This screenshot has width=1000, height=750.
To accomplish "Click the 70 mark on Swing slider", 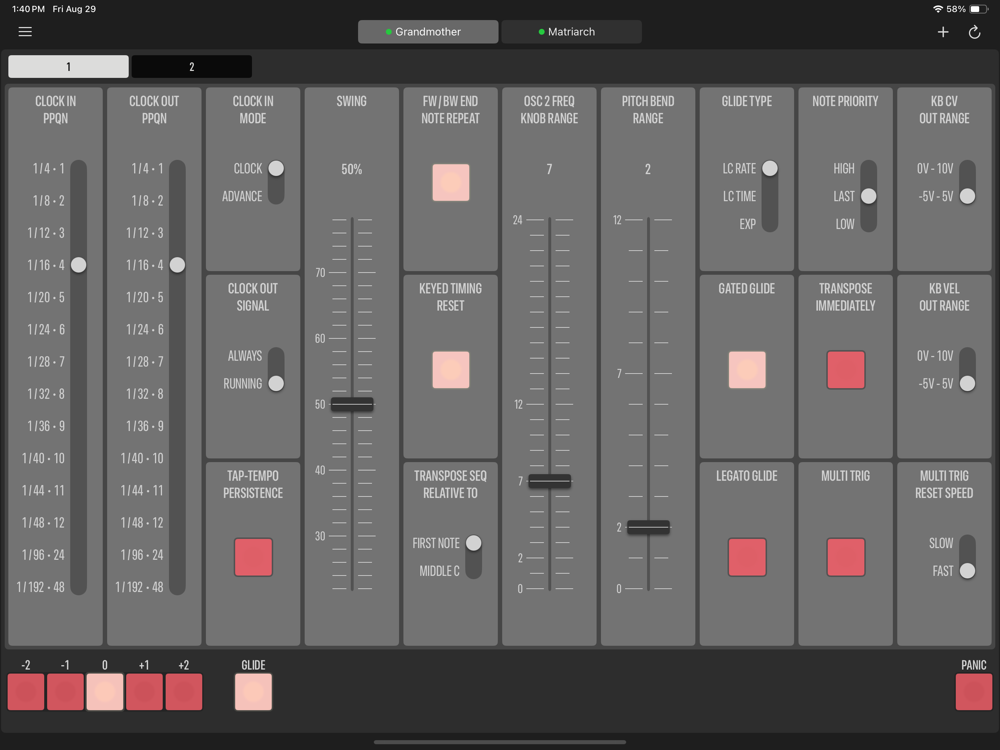I will (x=320, y=273).
